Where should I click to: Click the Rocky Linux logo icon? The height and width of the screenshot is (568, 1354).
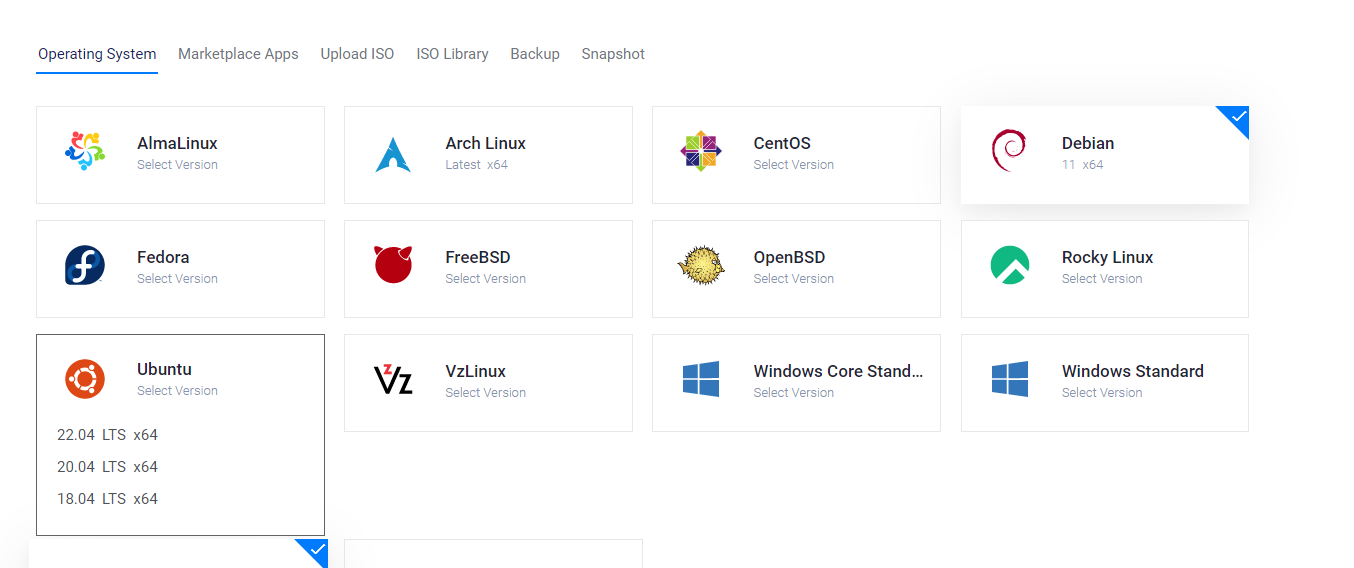1010,265
